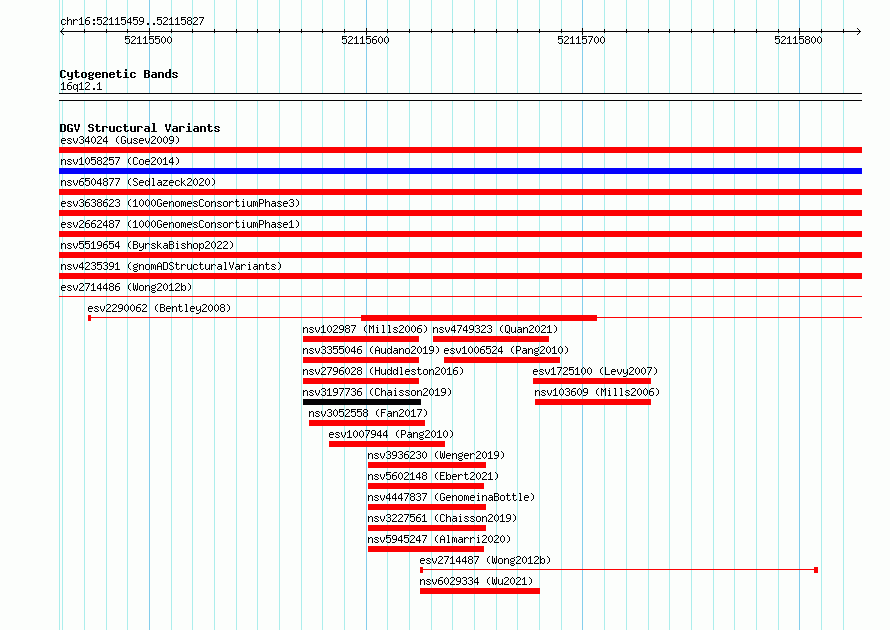Click ruler position 52115800

pos(798,40)
